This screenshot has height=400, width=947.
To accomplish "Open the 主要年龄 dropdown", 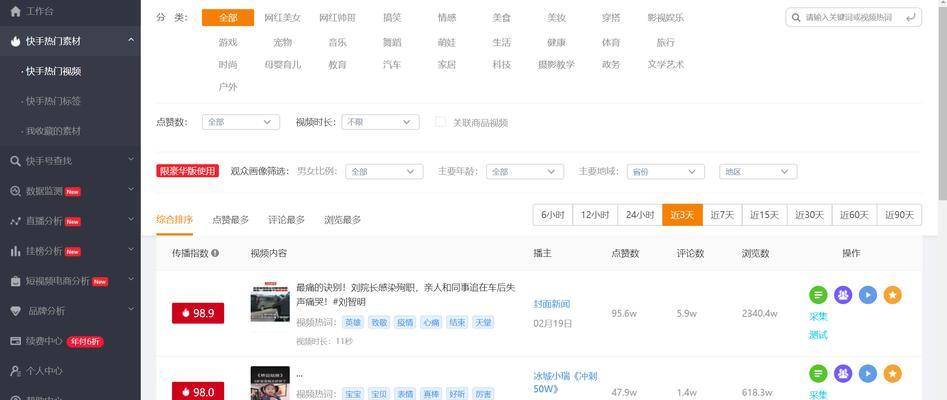I will point(525,172).
